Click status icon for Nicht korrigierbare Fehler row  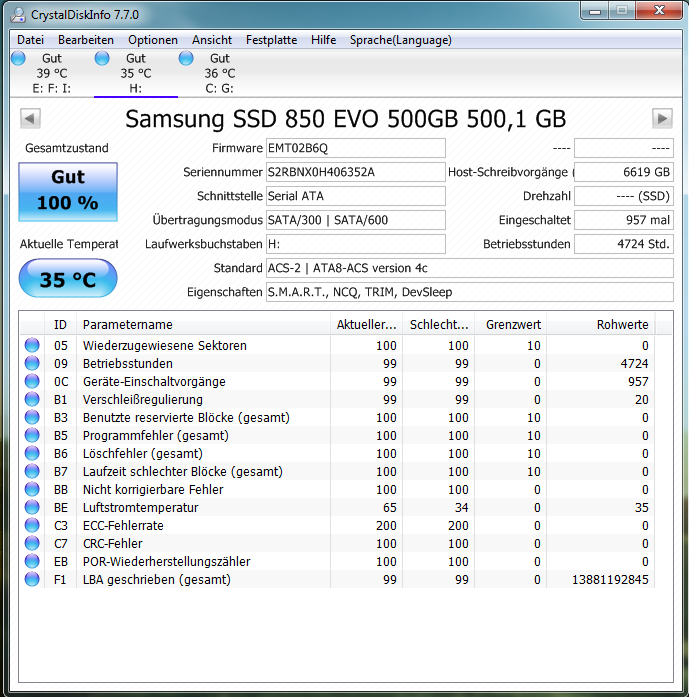point(32,489)
